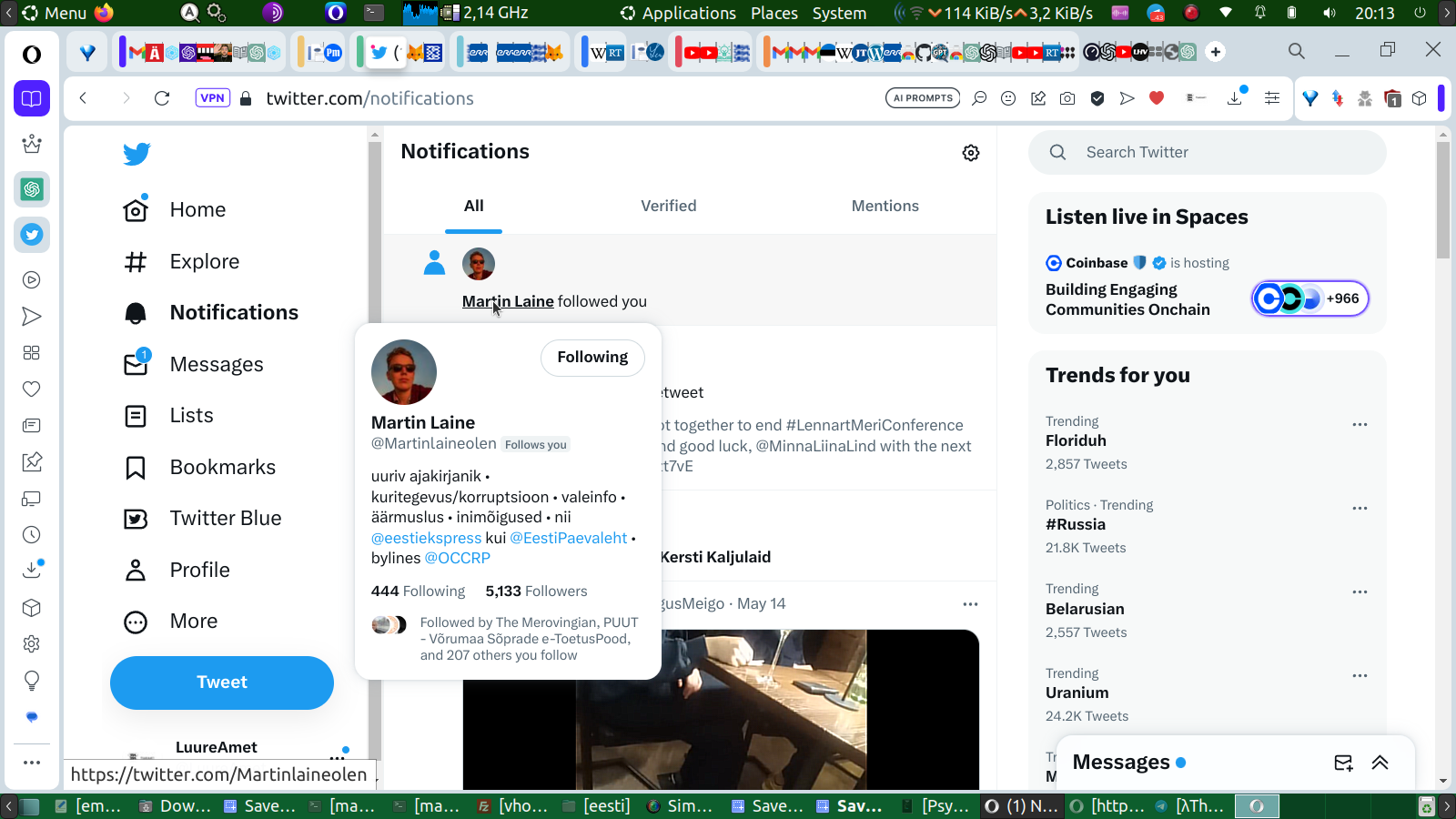Expand the Messages drawer
The image size is (1456, 819).
(1380, 763)
